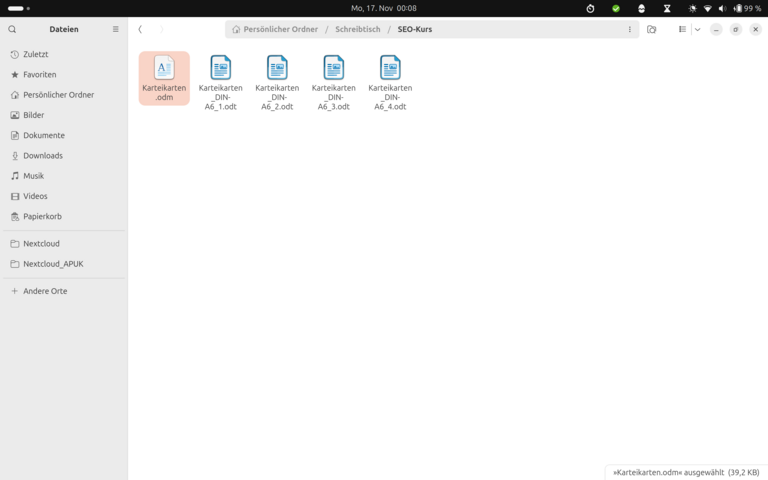Screen dimensions: 768x480
Task: Select the Karteikarten_DIN-A6_4.odt document icon
Action: pos(390,68)
